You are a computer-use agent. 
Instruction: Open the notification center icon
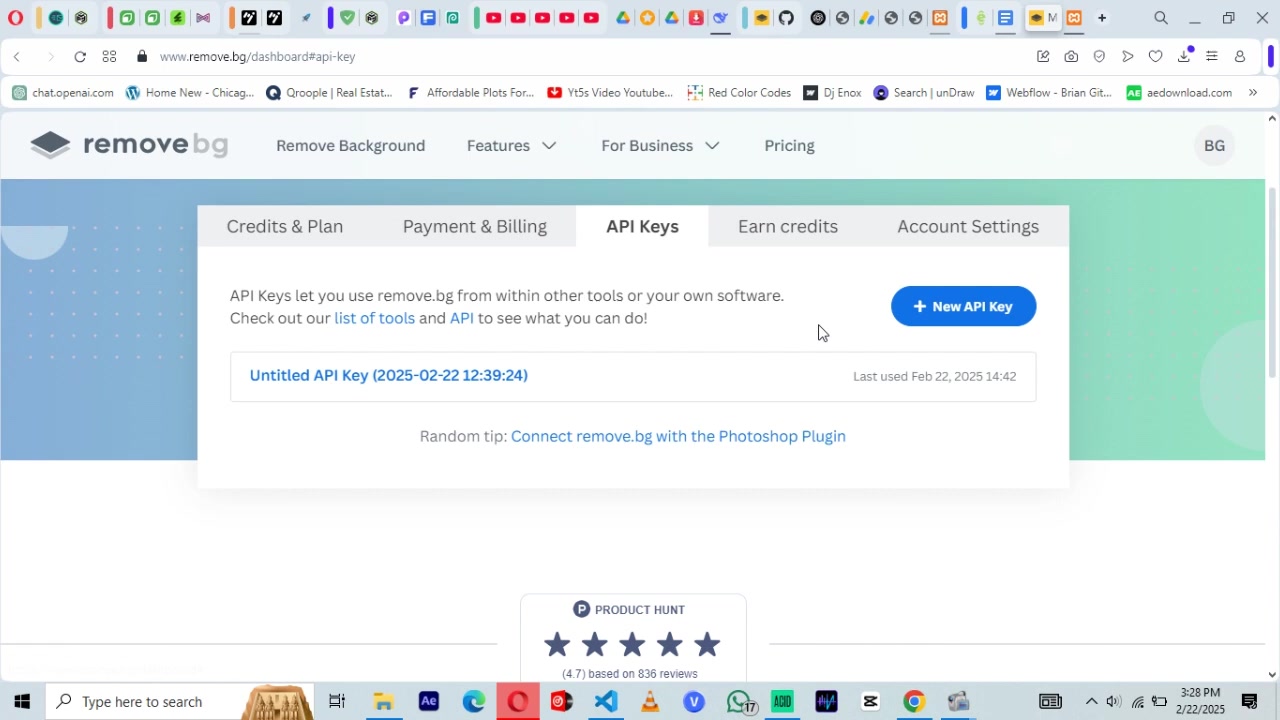1249,701
